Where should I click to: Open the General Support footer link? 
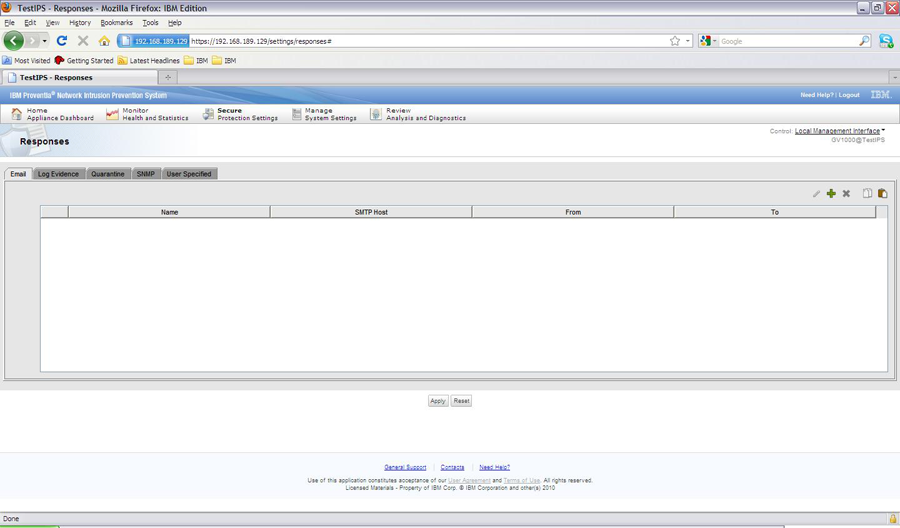click(405, 467)
